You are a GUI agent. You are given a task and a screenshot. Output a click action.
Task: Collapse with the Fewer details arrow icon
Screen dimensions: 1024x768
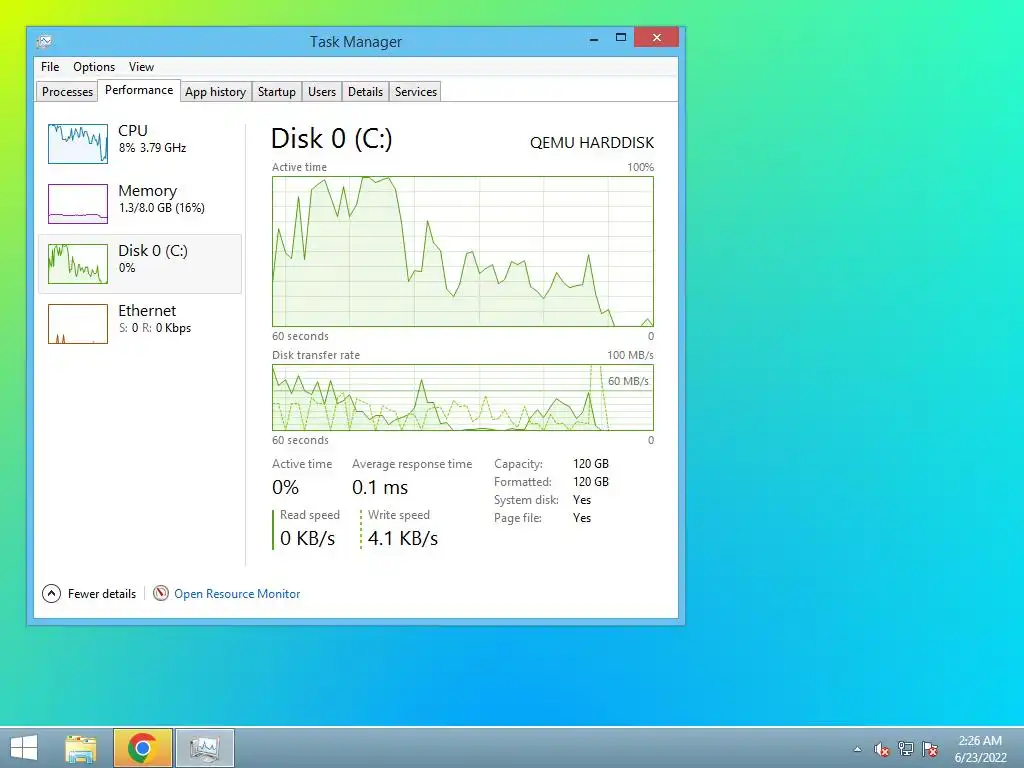[x=52, y=594]
